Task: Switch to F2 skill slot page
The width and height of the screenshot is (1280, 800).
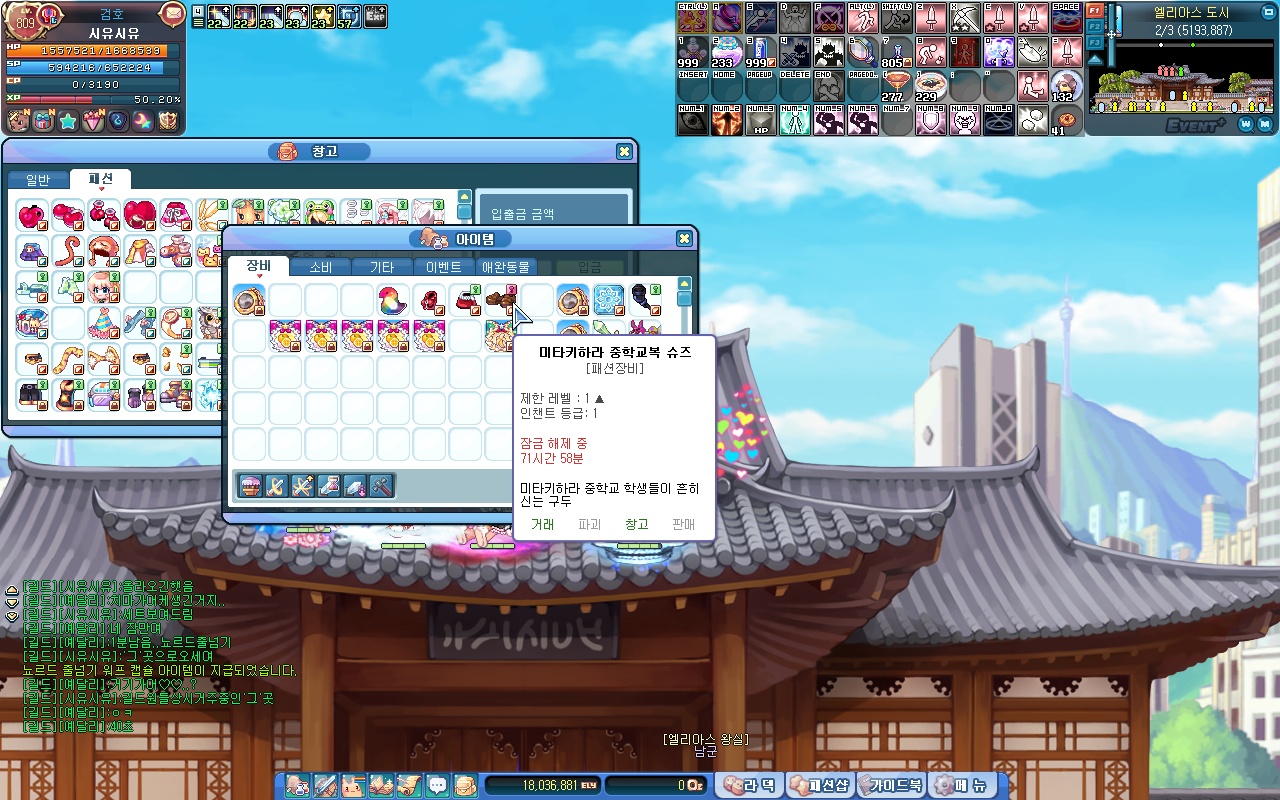Action: 1095,27
